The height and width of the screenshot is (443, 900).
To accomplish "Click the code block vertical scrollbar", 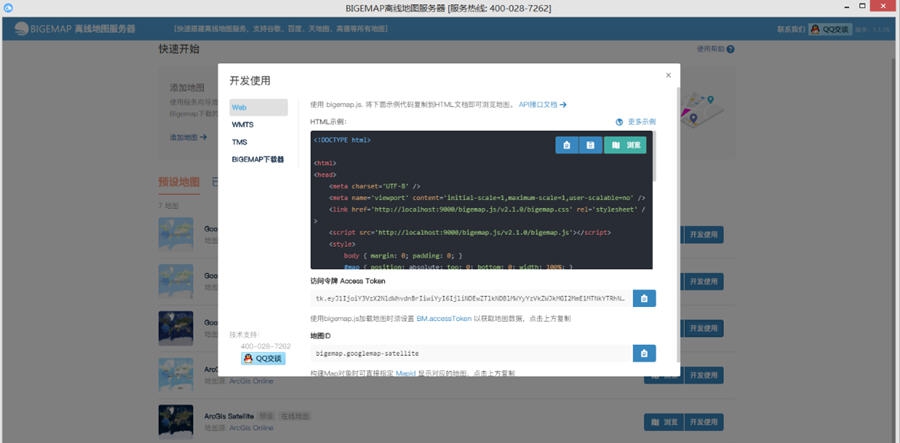I will pos(654,156).
